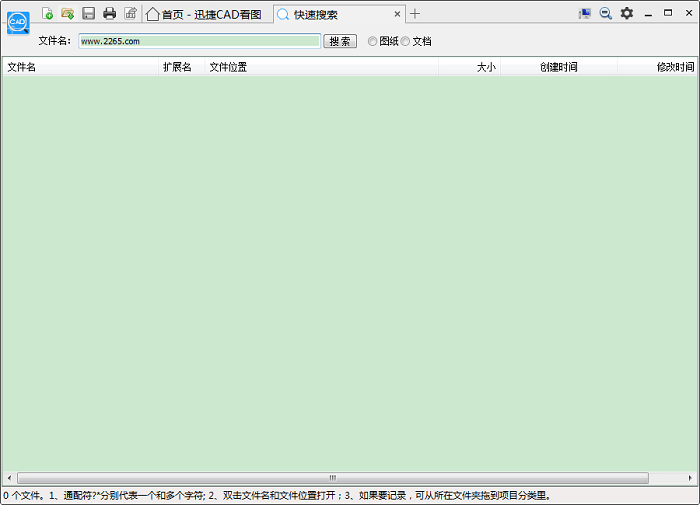Click the settings gear icon
The height and width of the screenshot is (505, 700).
coord(627,14)
